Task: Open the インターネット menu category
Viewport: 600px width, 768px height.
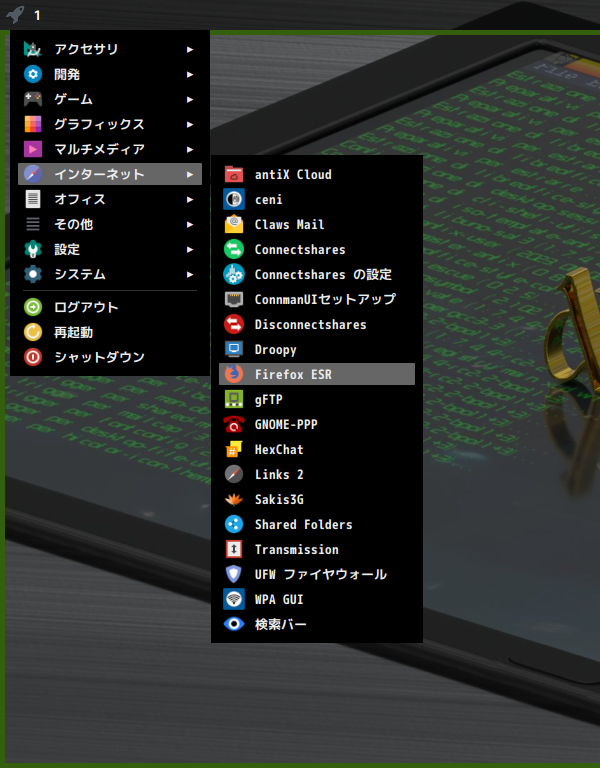Action: click(110, 174)
